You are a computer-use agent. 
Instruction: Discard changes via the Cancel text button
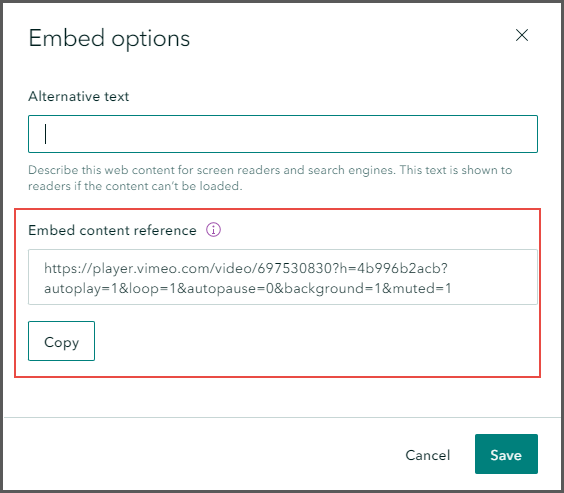point(428,455)
